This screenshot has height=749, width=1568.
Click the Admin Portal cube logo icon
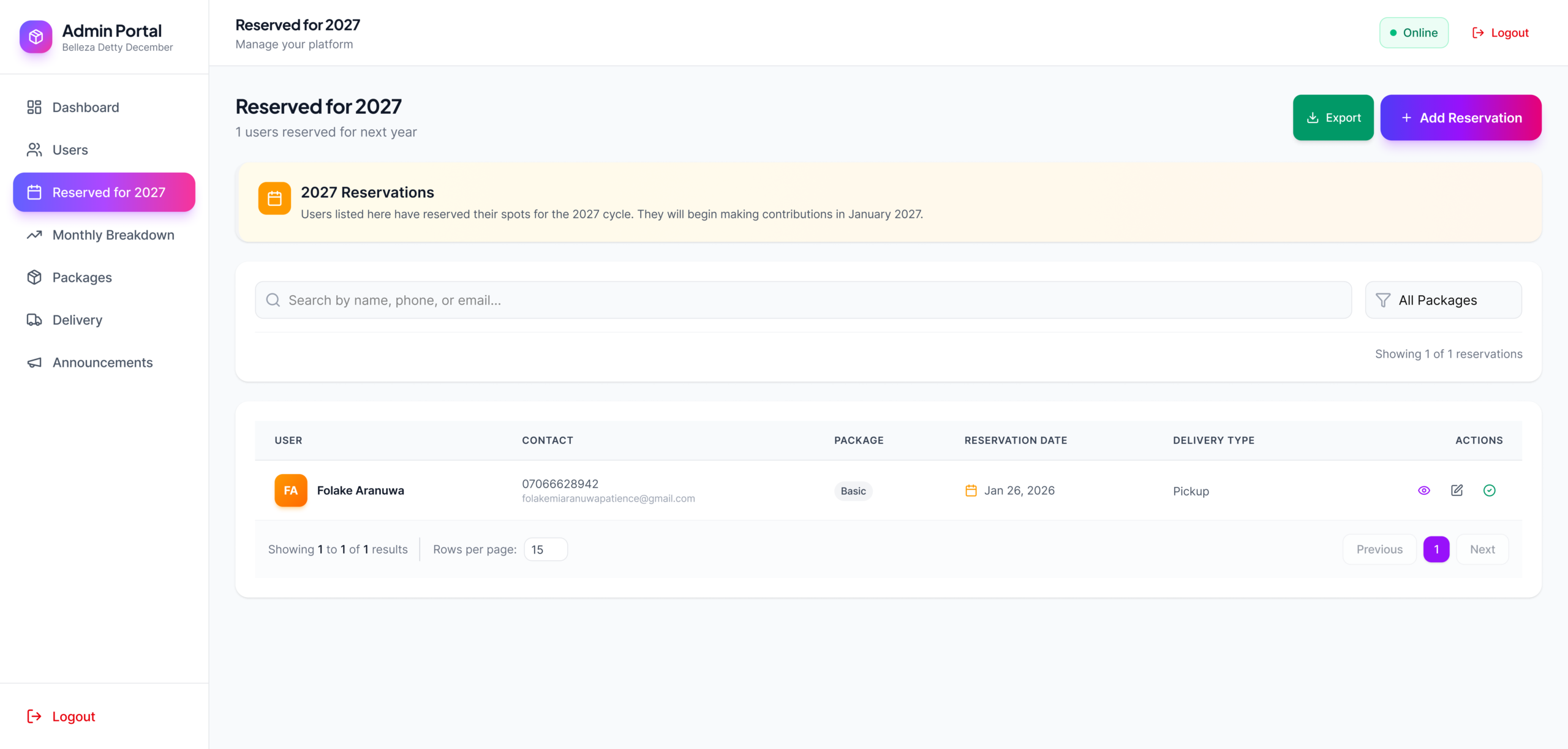36,37
